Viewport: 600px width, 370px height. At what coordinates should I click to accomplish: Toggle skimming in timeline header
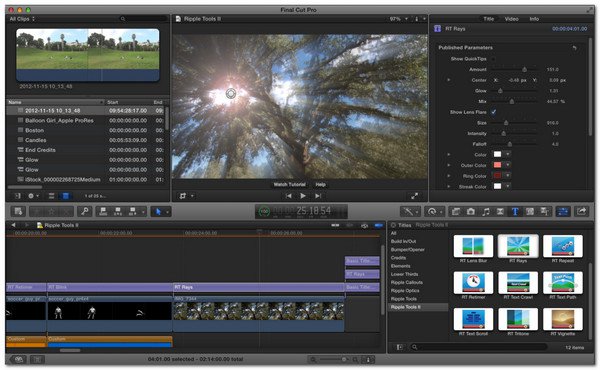335,225
